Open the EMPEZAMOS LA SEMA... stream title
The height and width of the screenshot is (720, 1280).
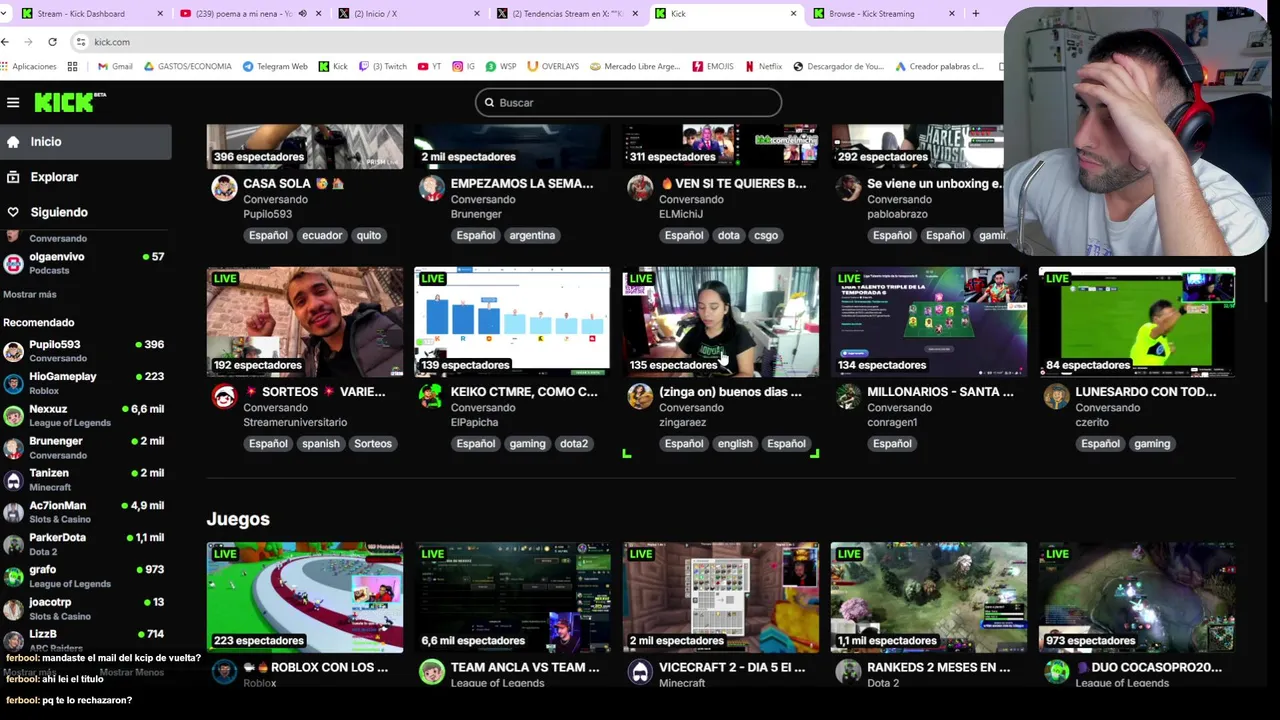point(522,184)
